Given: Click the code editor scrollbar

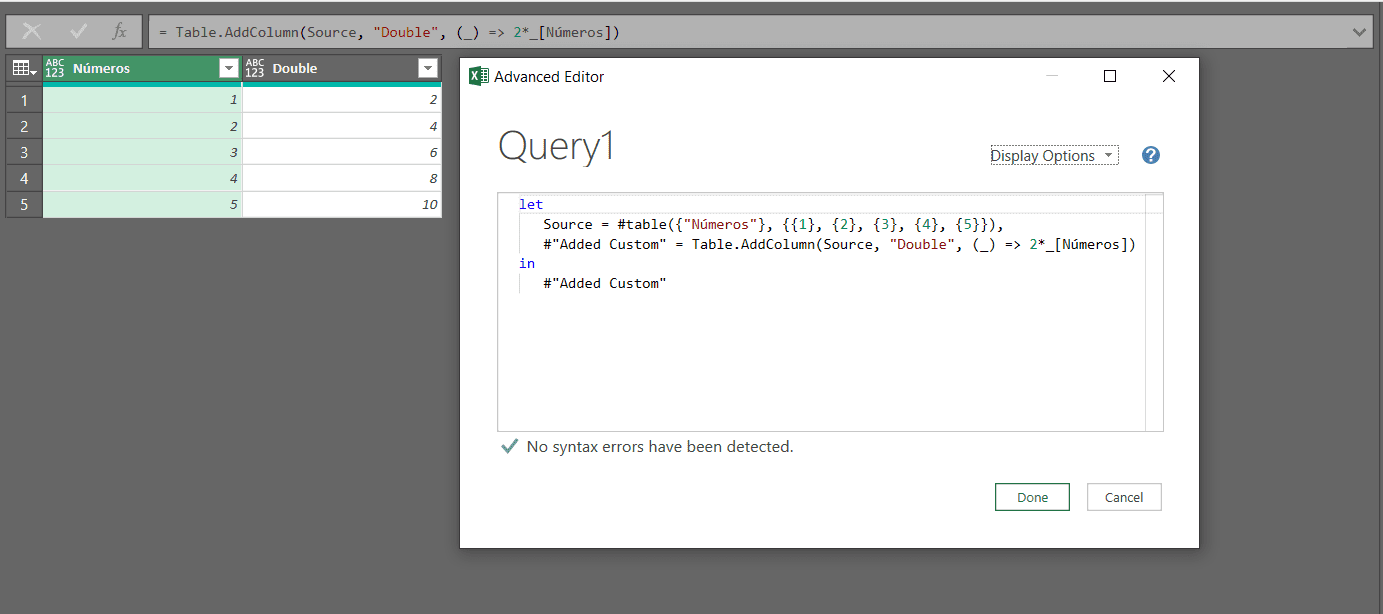Looking at the screenshot, I should [x=1154, y=310].
